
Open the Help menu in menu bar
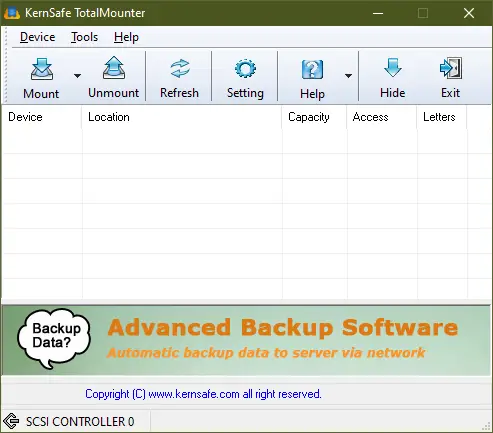coord(126,37)
